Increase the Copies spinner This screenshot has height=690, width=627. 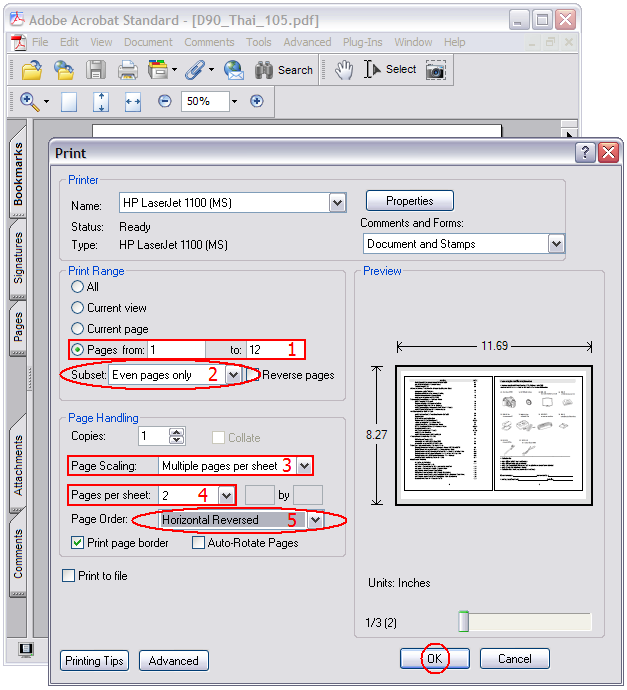click(176, 432)
